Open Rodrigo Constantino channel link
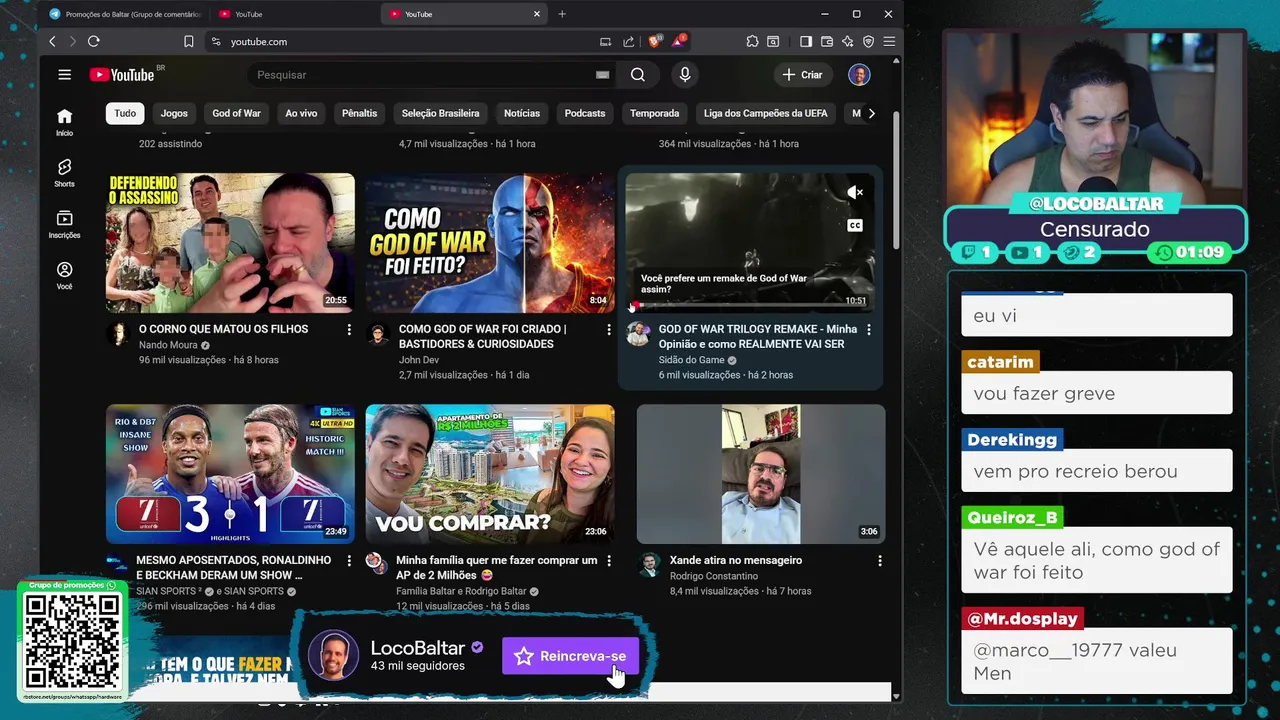This screenshot has width=1280, height=720. (x=713, y=576)
